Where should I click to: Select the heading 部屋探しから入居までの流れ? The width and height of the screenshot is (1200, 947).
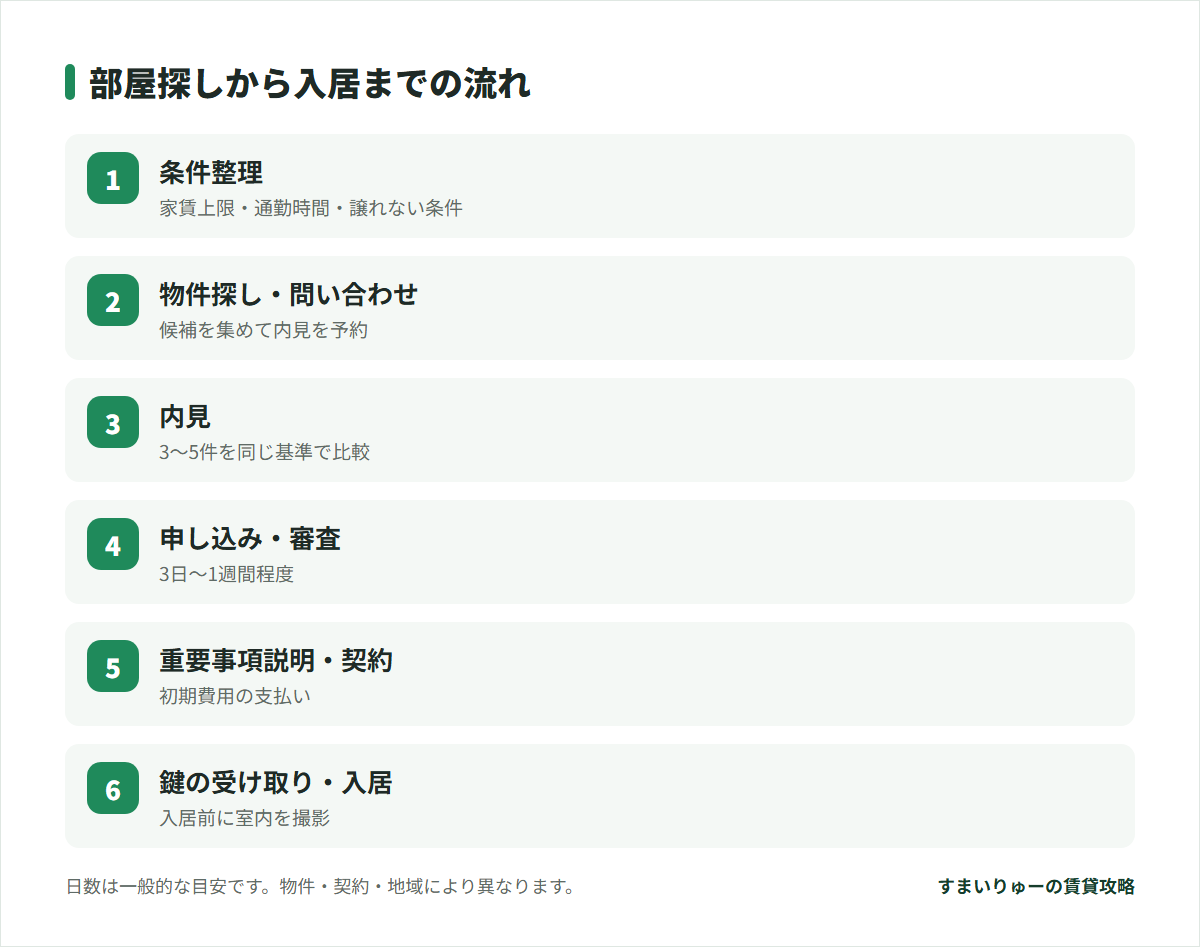pos(310,83)
